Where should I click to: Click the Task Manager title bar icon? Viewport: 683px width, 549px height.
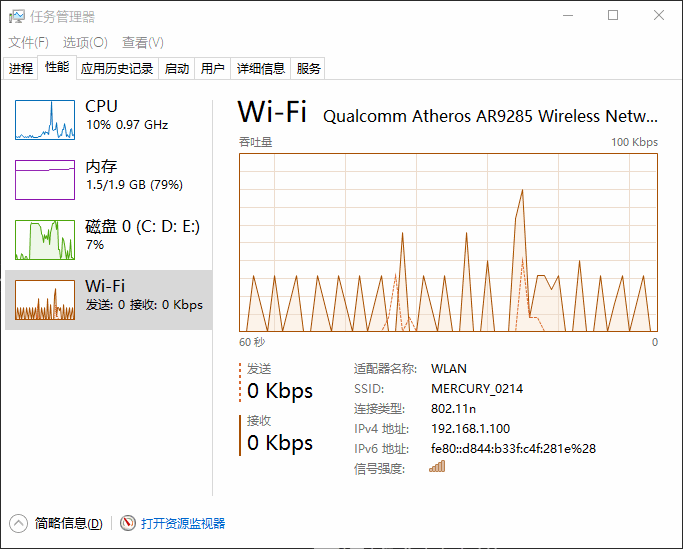[16, 16]
